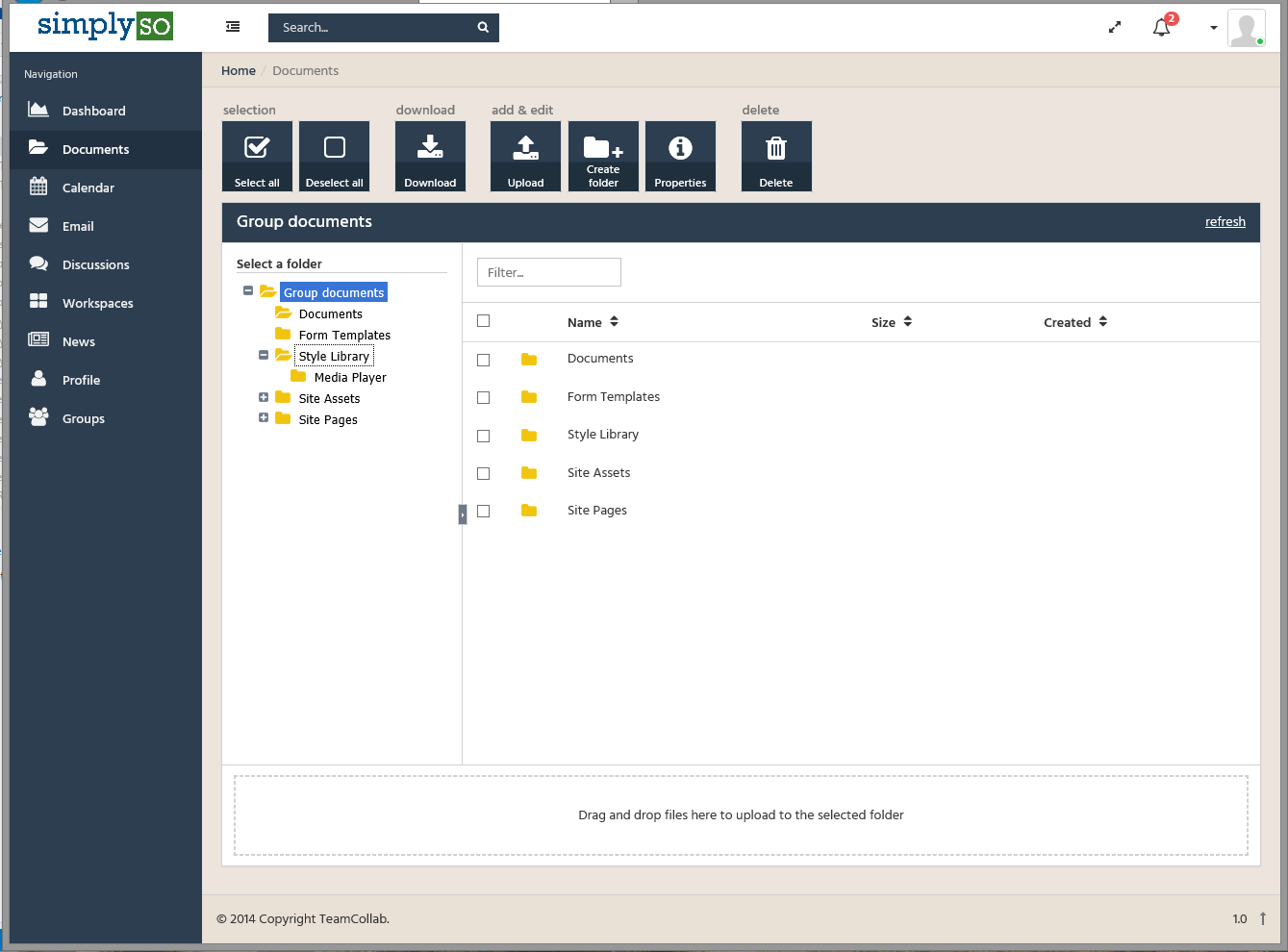Screen dimensions: 1288x952
Task: Open Site Pages in the file list
Action: click(x=597, y=511)
